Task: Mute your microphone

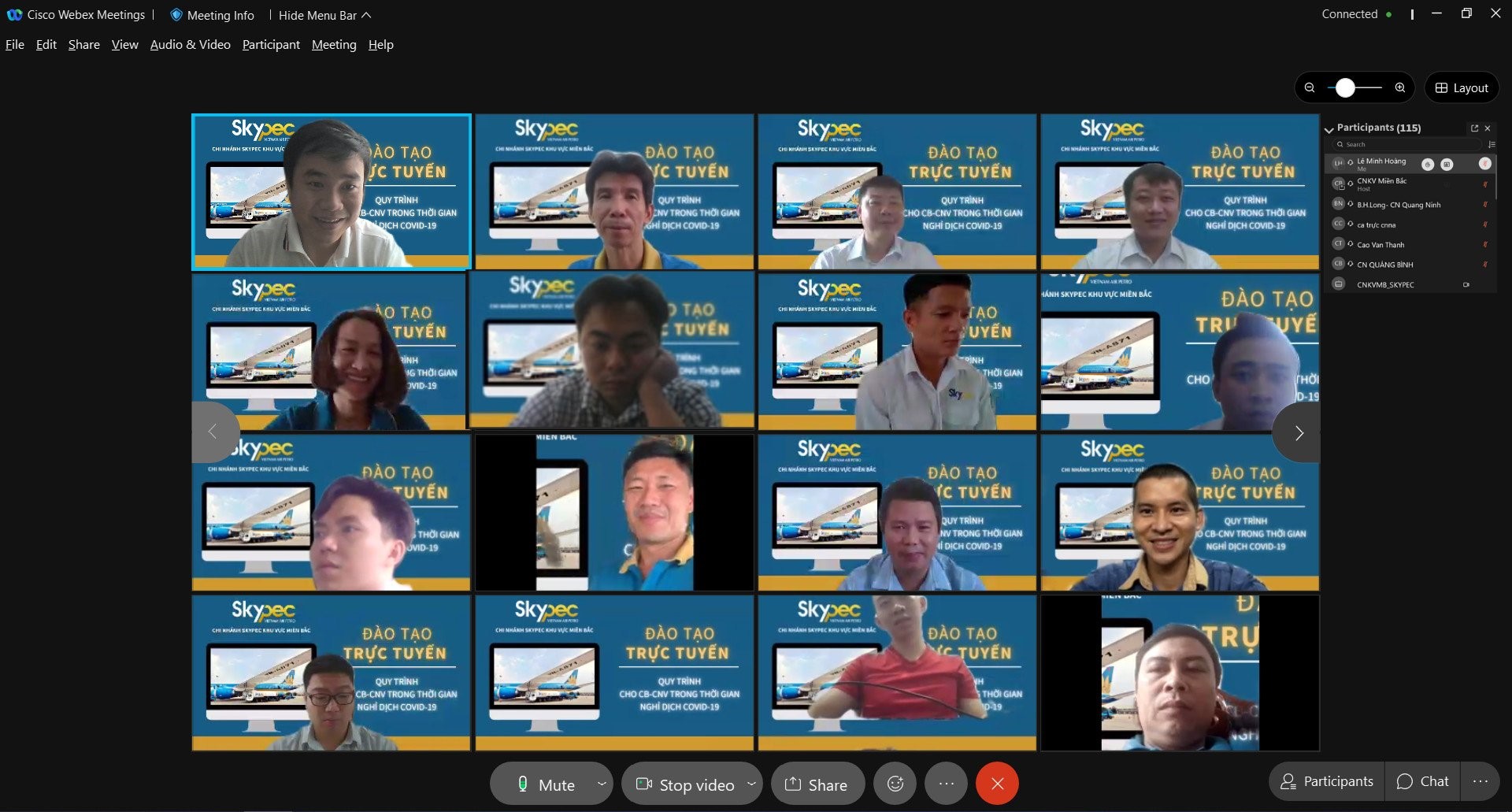Action: tap(546, 784)
